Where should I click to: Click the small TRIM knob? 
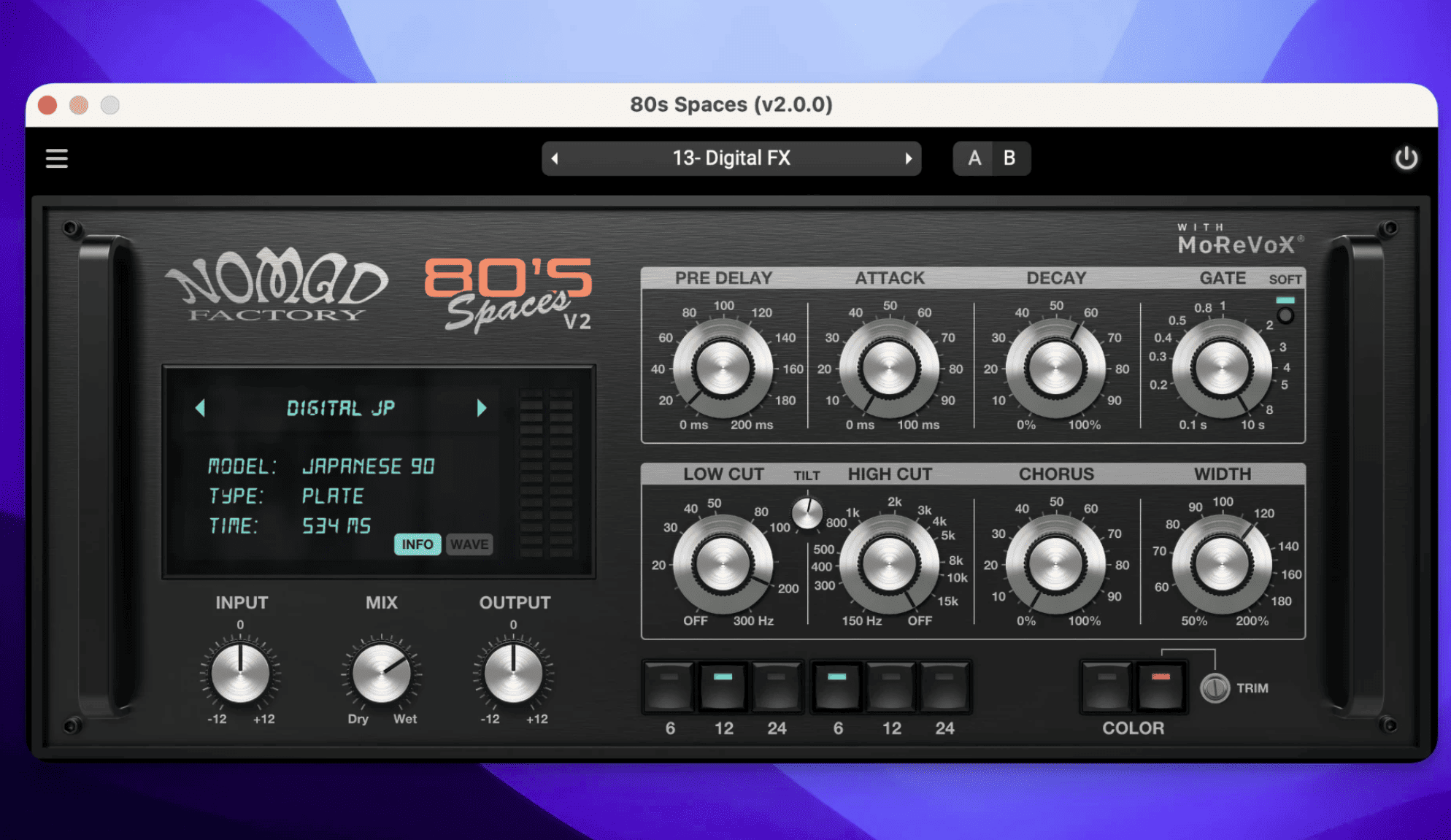pos(1215,688)
